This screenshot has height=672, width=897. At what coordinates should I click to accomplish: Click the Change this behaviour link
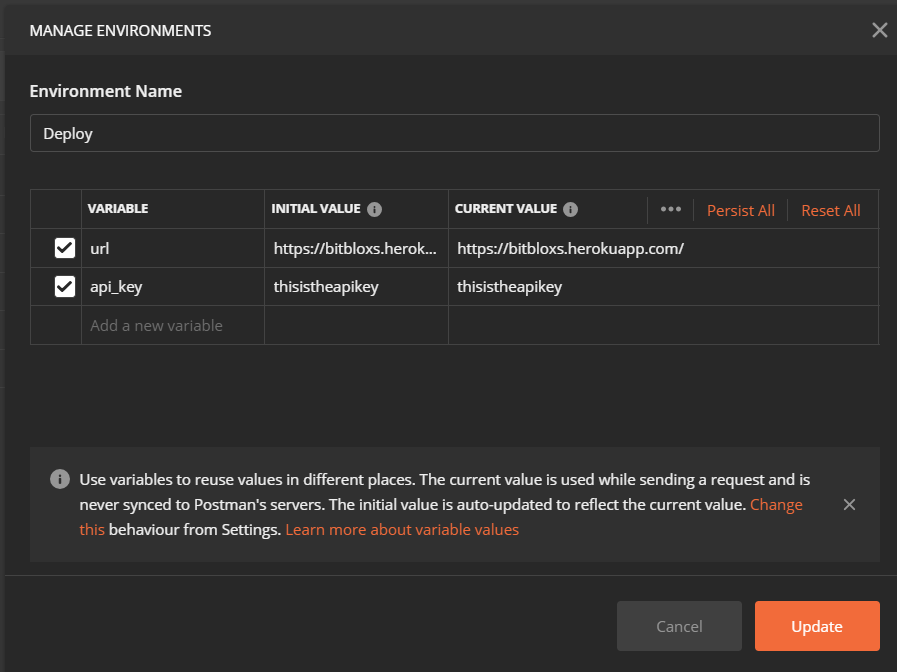click(x=776, y=505)
